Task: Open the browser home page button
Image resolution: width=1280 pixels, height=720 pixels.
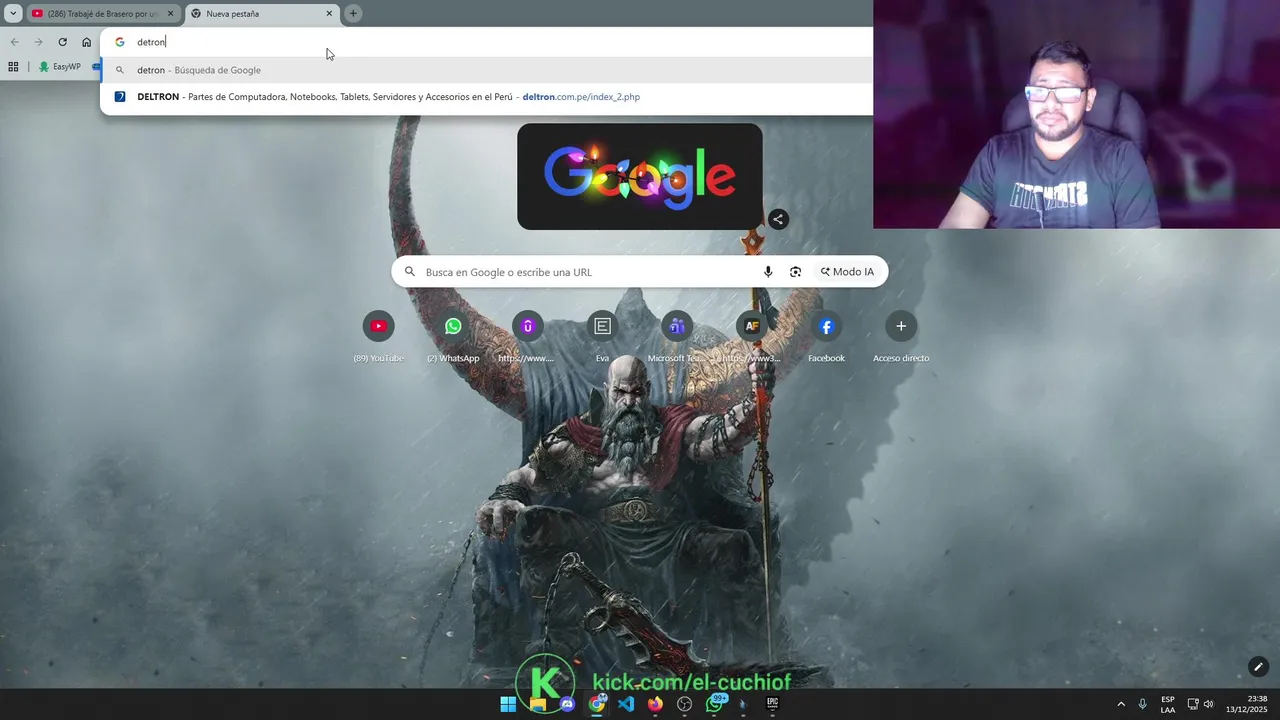Action: click(86, 42)
